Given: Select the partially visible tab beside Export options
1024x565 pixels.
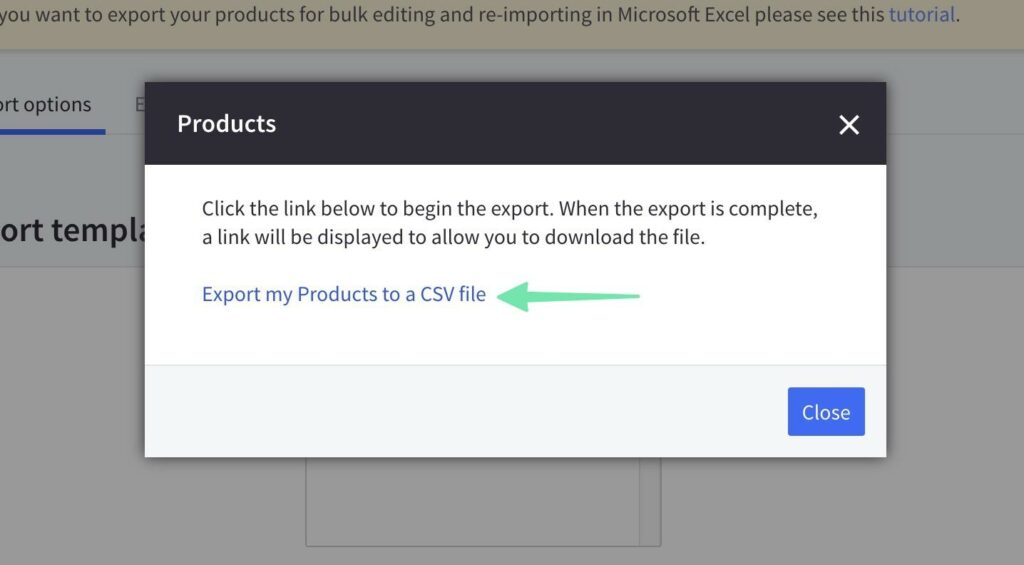Looking at the screenshot, I should [139, 105].
